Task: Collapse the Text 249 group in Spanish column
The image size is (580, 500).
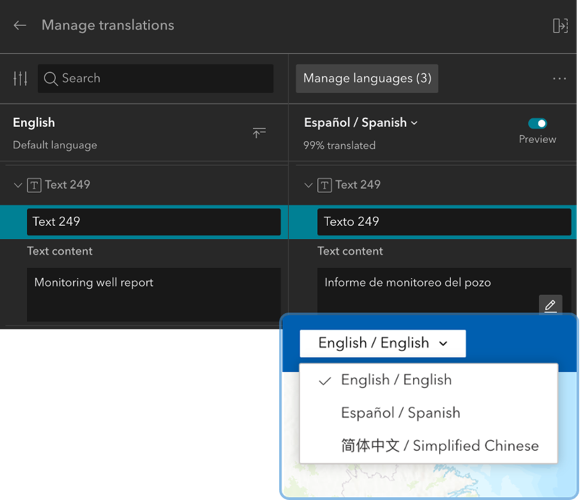Action: pos(308,185)
